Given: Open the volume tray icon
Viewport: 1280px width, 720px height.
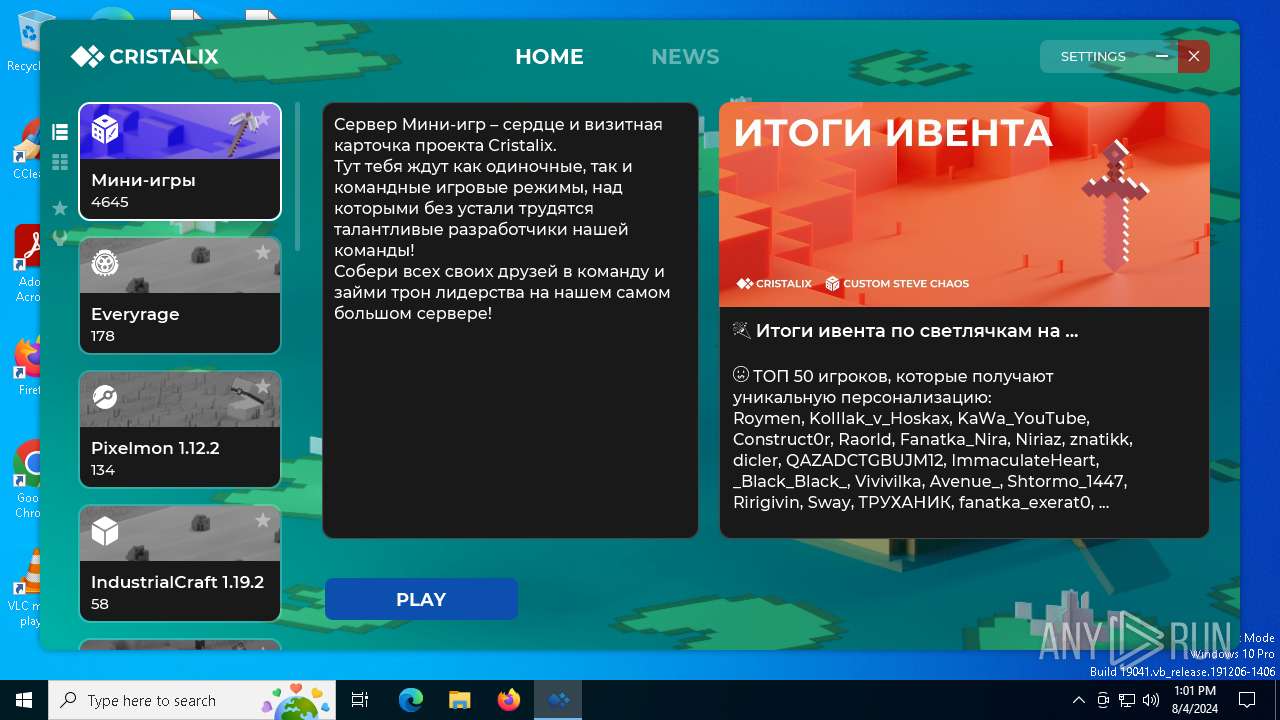Looking at the screenshot, I should coord(1151,700).
